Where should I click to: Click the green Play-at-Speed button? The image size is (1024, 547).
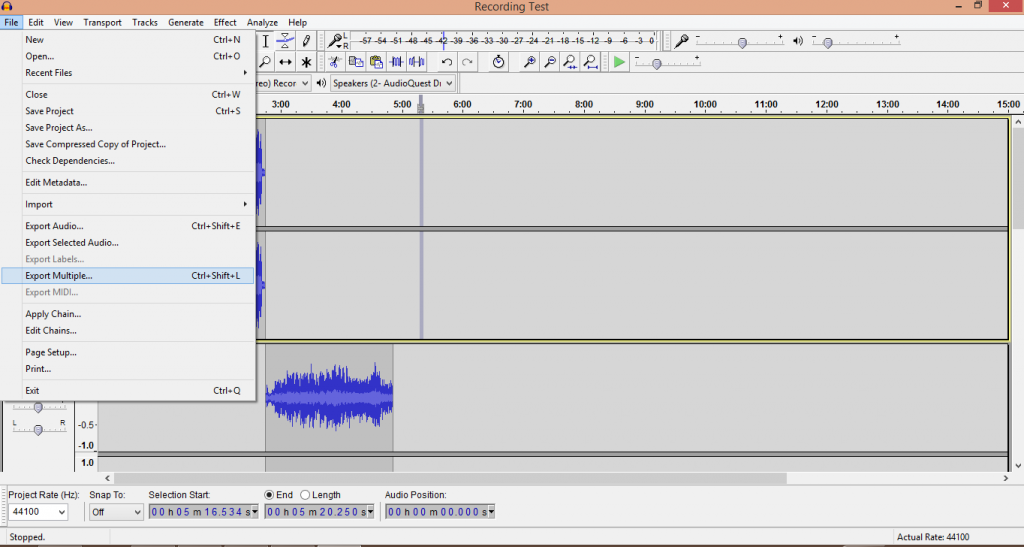(x=619, y=62)
